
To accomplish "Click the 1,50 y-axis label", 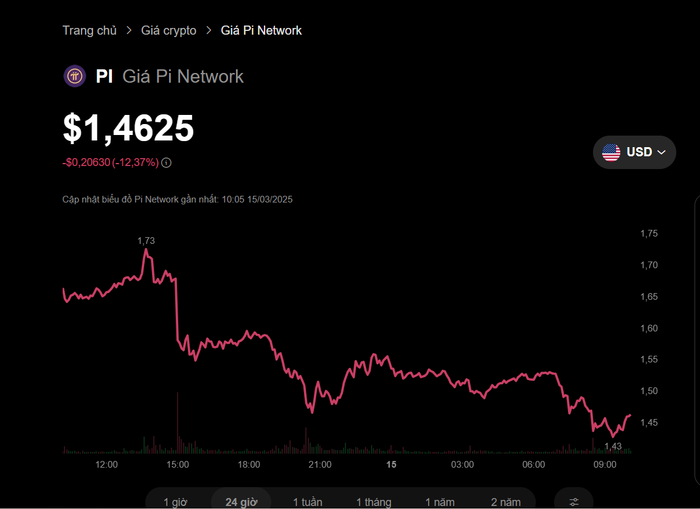I will pos(649,391).
